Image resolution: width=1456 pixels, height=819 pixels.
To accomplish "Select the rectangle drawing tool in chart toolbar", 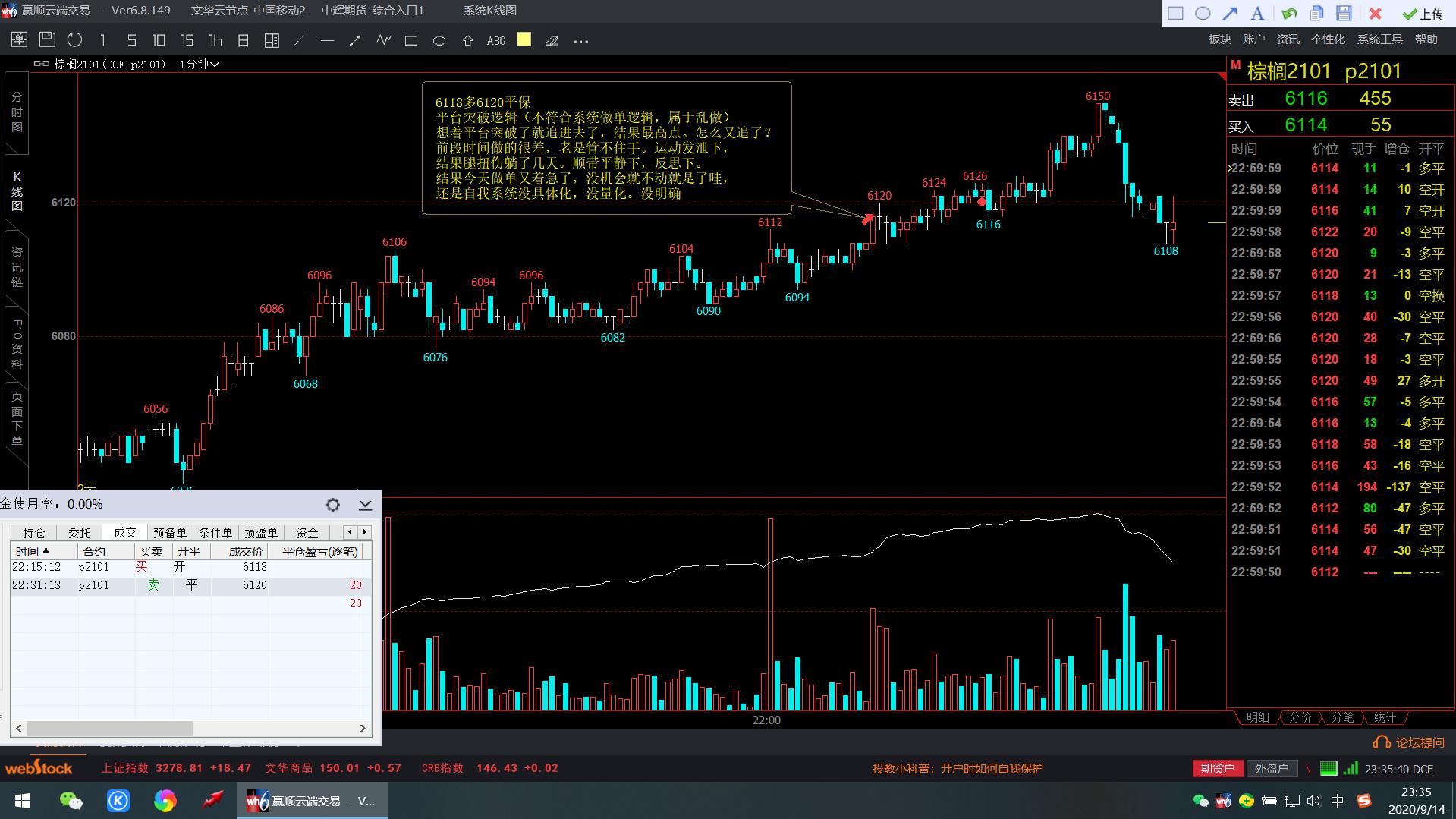I will [x=411, y=40].
